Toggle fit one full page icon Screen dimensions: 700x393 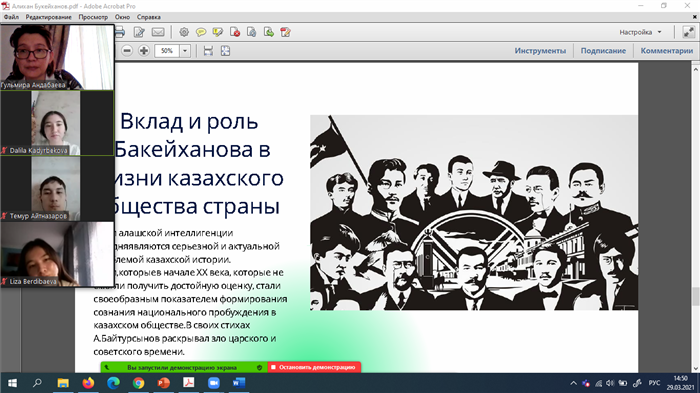coord(225,51)
